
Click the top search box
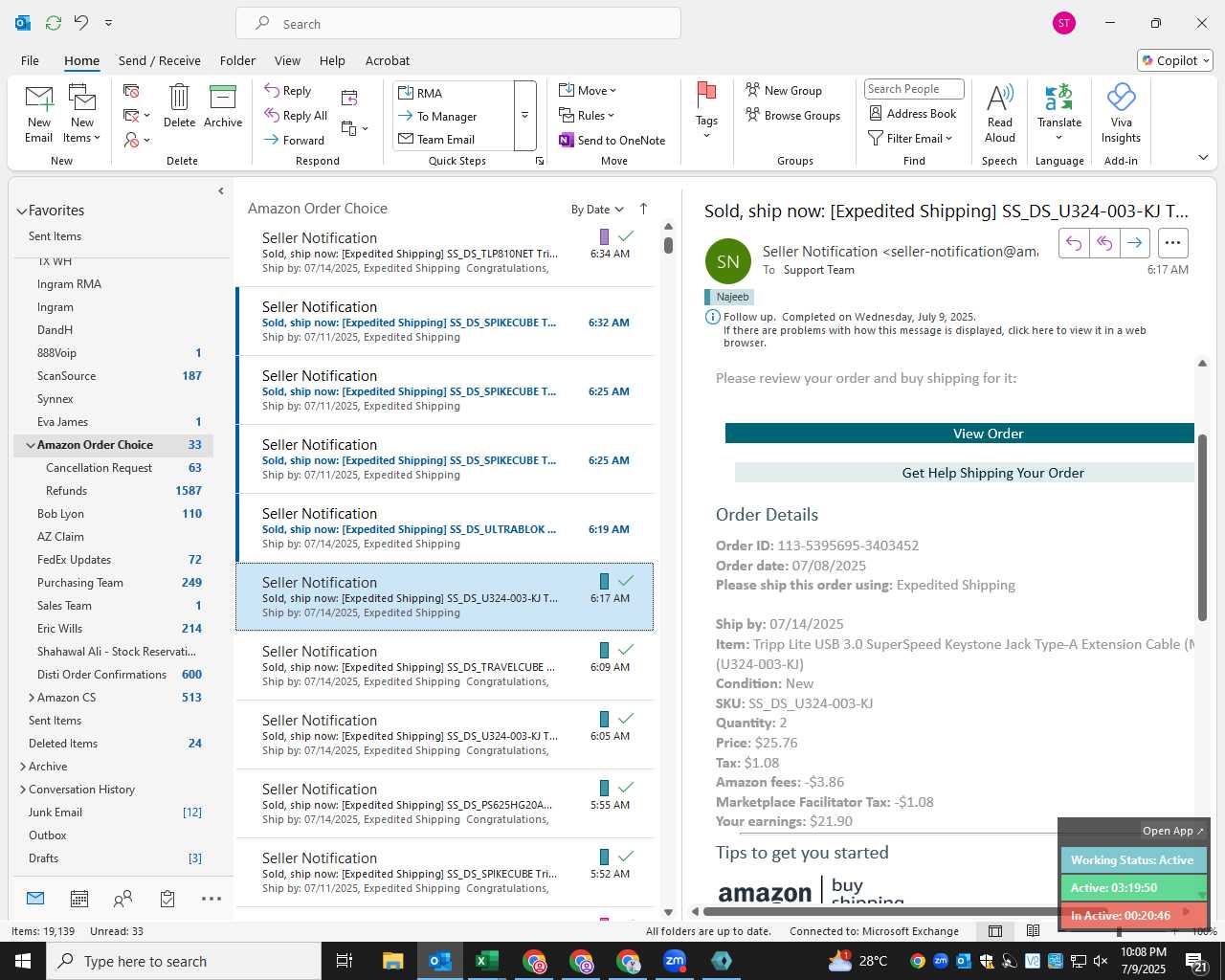458,24
